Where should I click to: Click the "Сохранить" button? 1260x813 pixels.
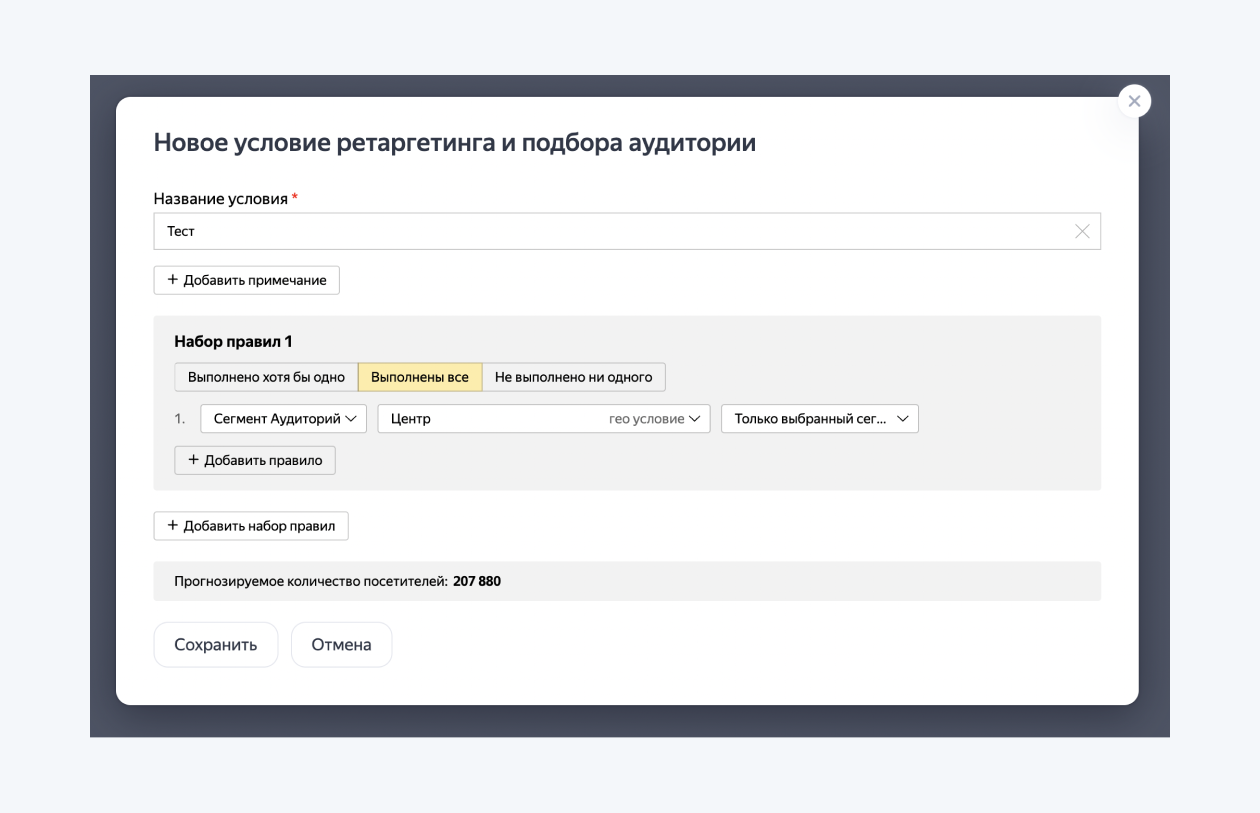(x=215, y=644)
